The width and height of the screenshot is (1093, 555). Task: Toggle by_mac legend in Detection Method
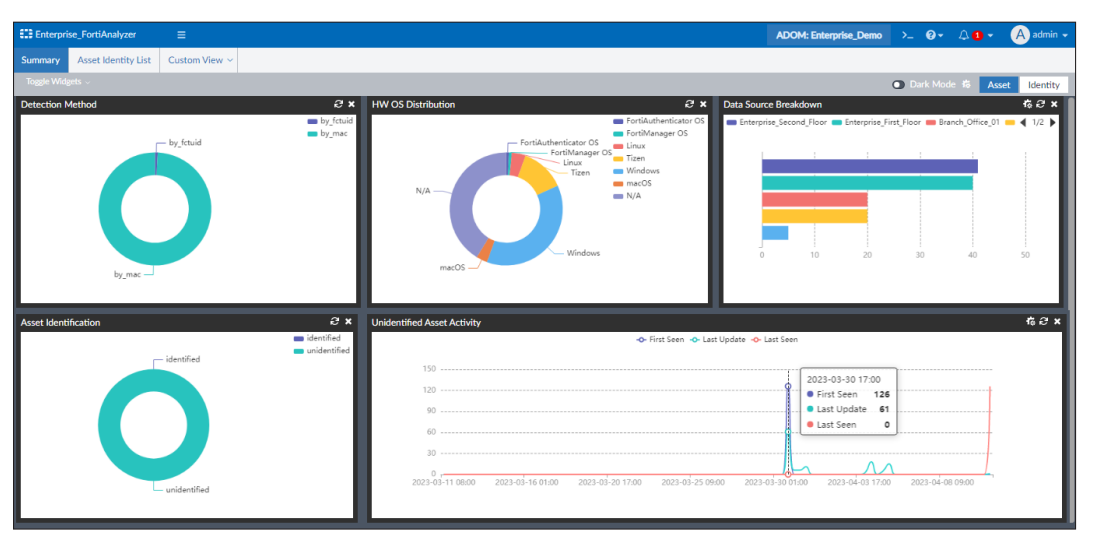[328, 134]
